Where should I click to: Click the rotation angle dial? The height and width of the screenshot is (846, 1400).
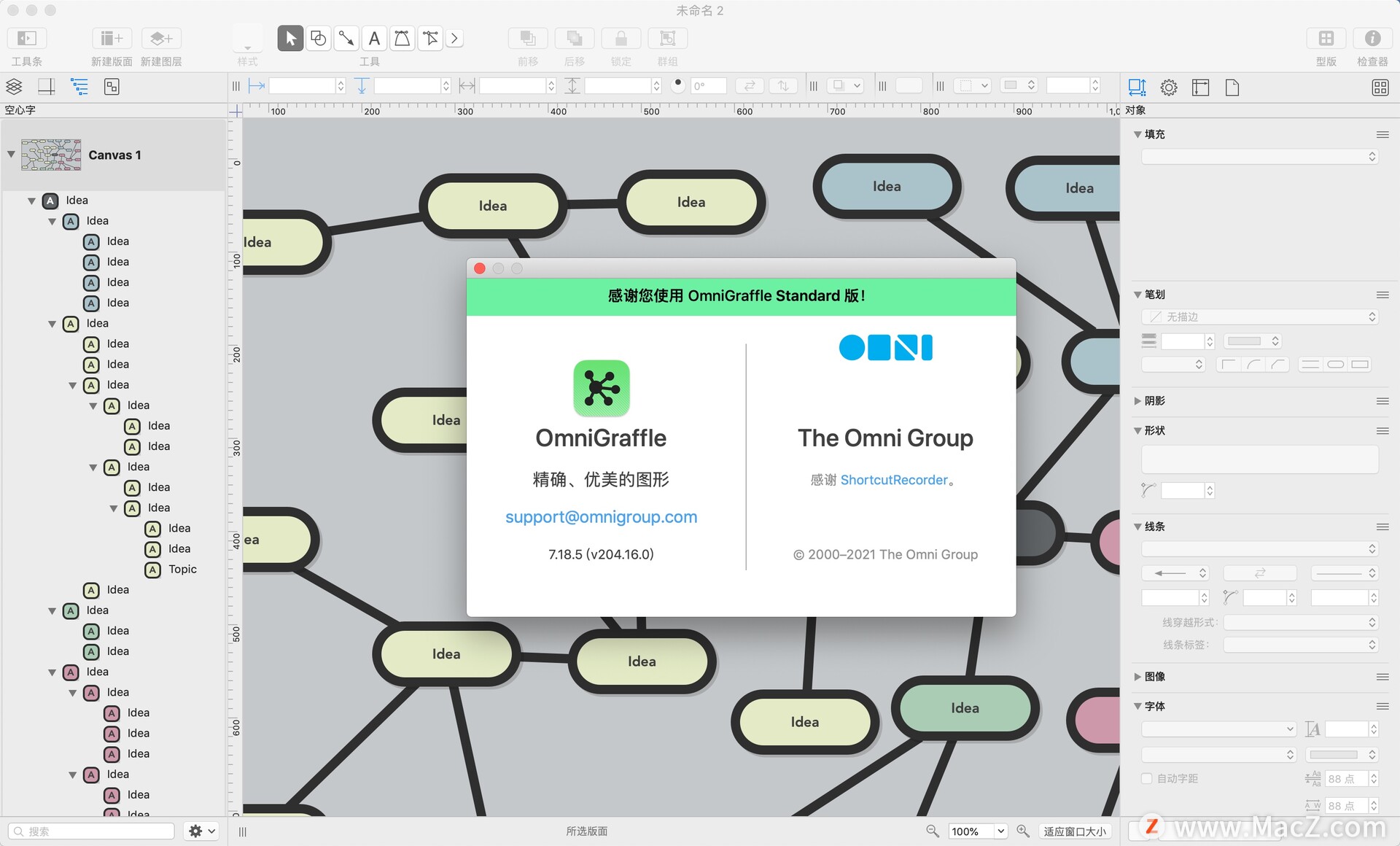[x=678, y=85]
